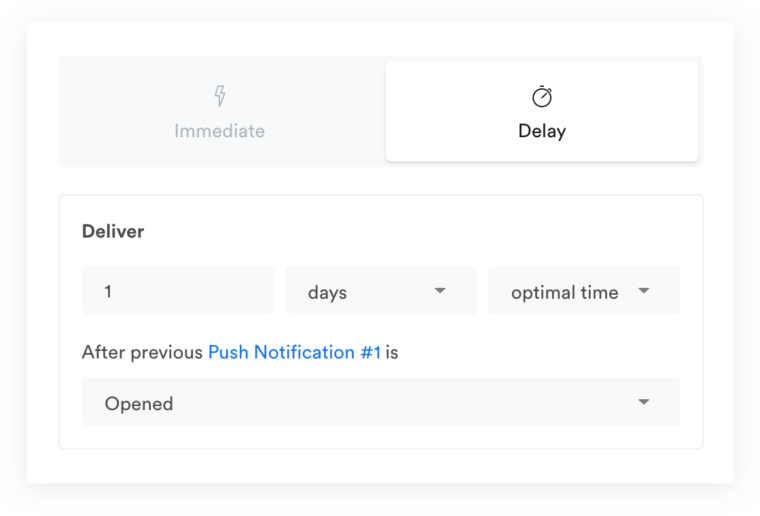Click the caret beside optimal time
The height and width of the screenshot is (516, 760).
point(644,291)
